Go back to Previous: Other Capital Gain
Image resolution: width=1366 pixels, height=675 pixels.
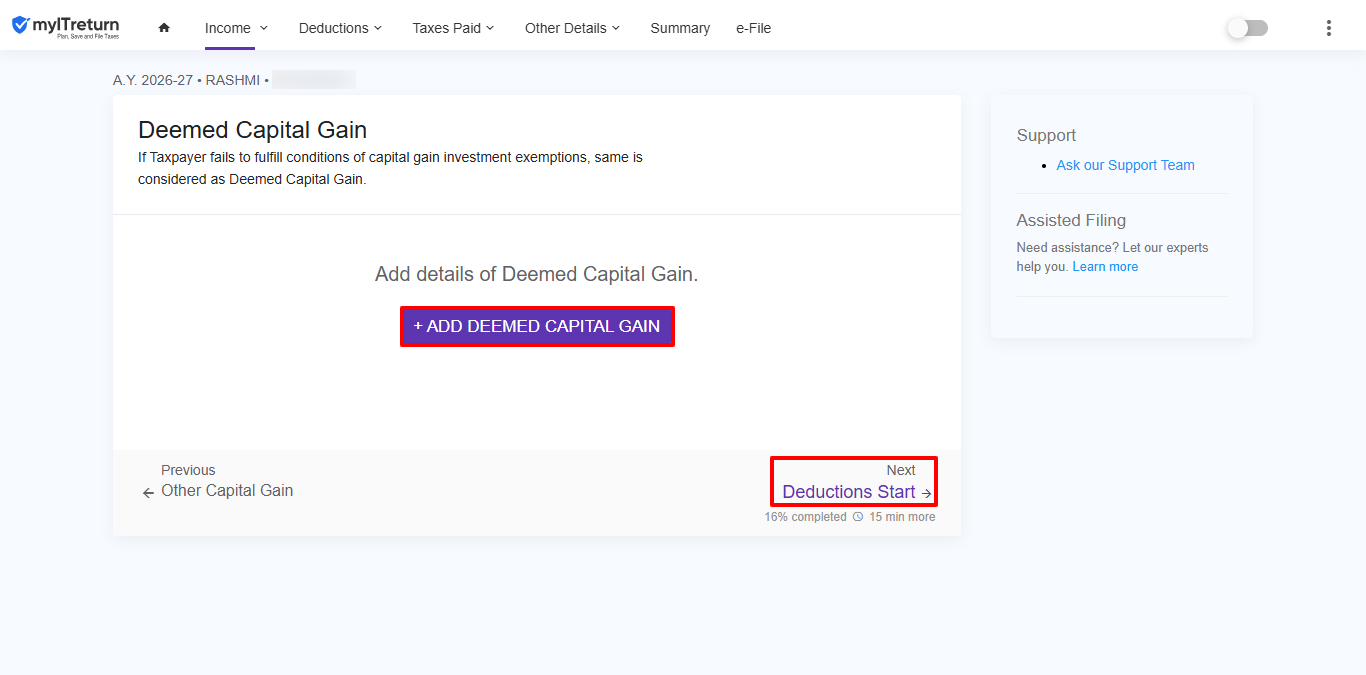click(x=217, y=481)
